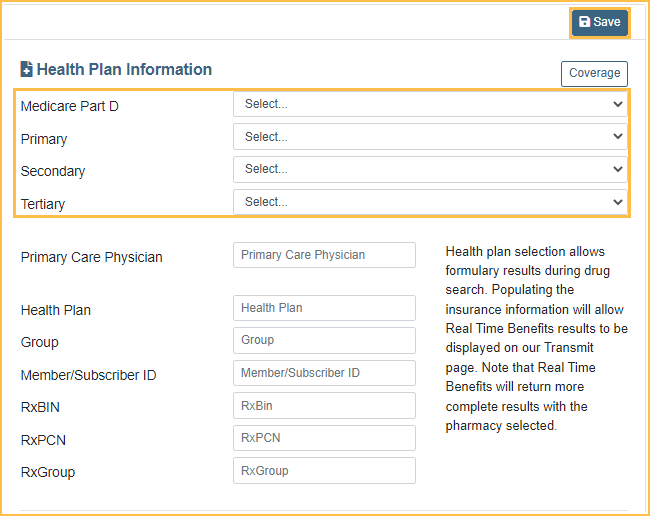
Task: Click the Primary dropdown chevron arrow
Action: point(617,137)
